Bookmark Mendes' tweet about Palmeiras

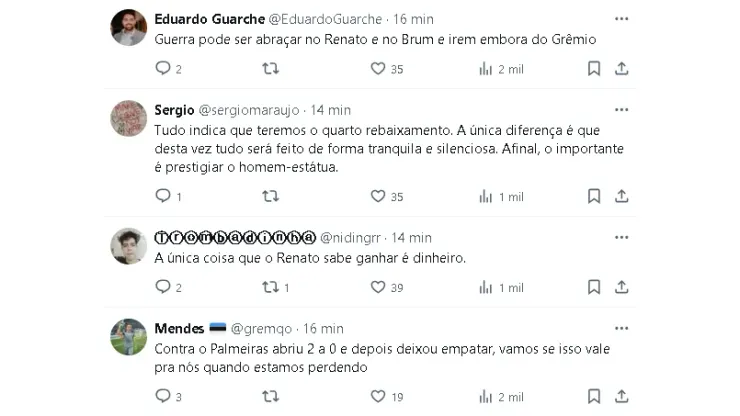tap(593, 397)
